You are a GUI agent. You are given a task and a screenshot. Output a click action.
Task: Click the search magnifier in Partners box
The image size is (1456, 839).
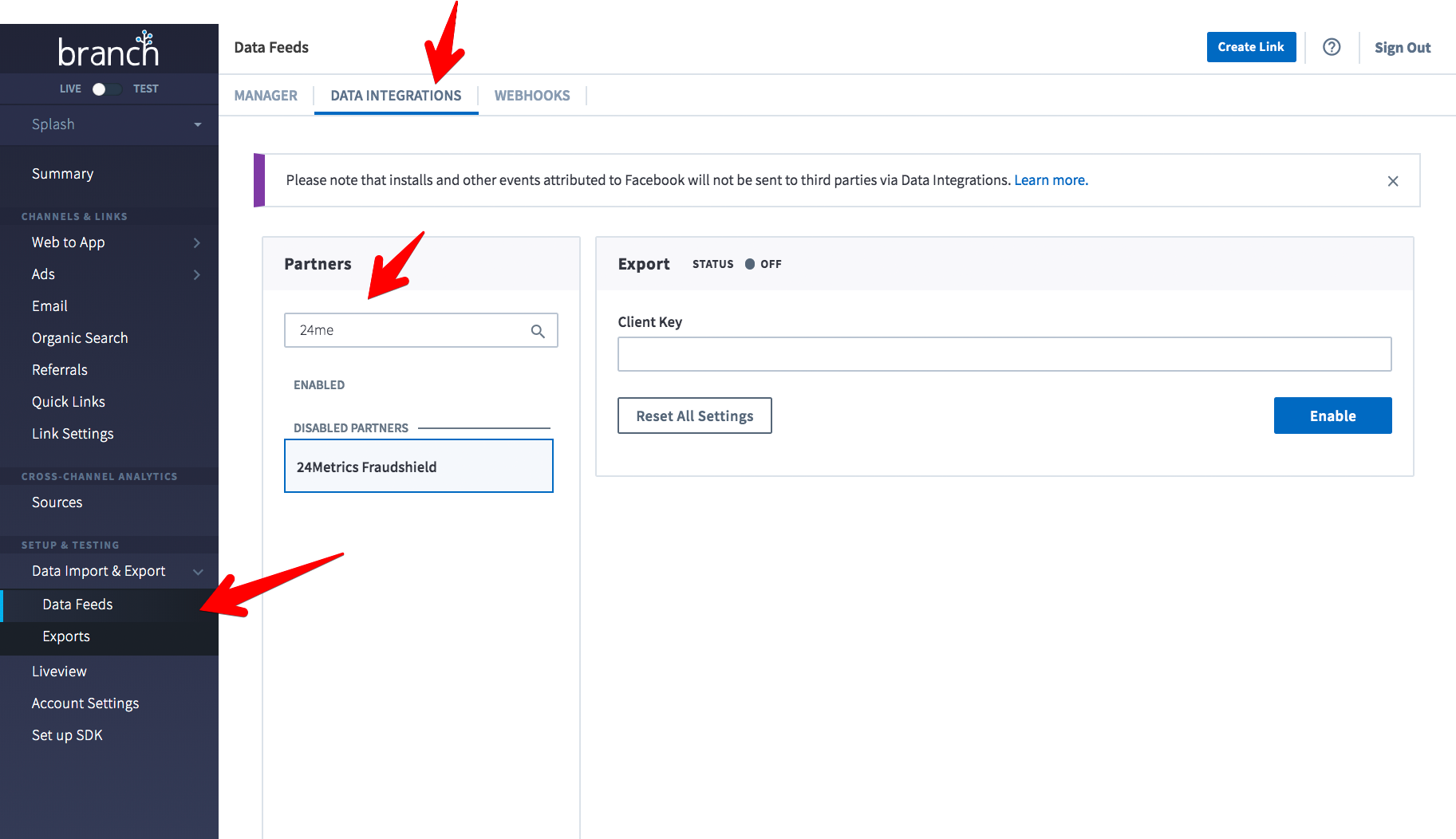(x=538, y=331)
